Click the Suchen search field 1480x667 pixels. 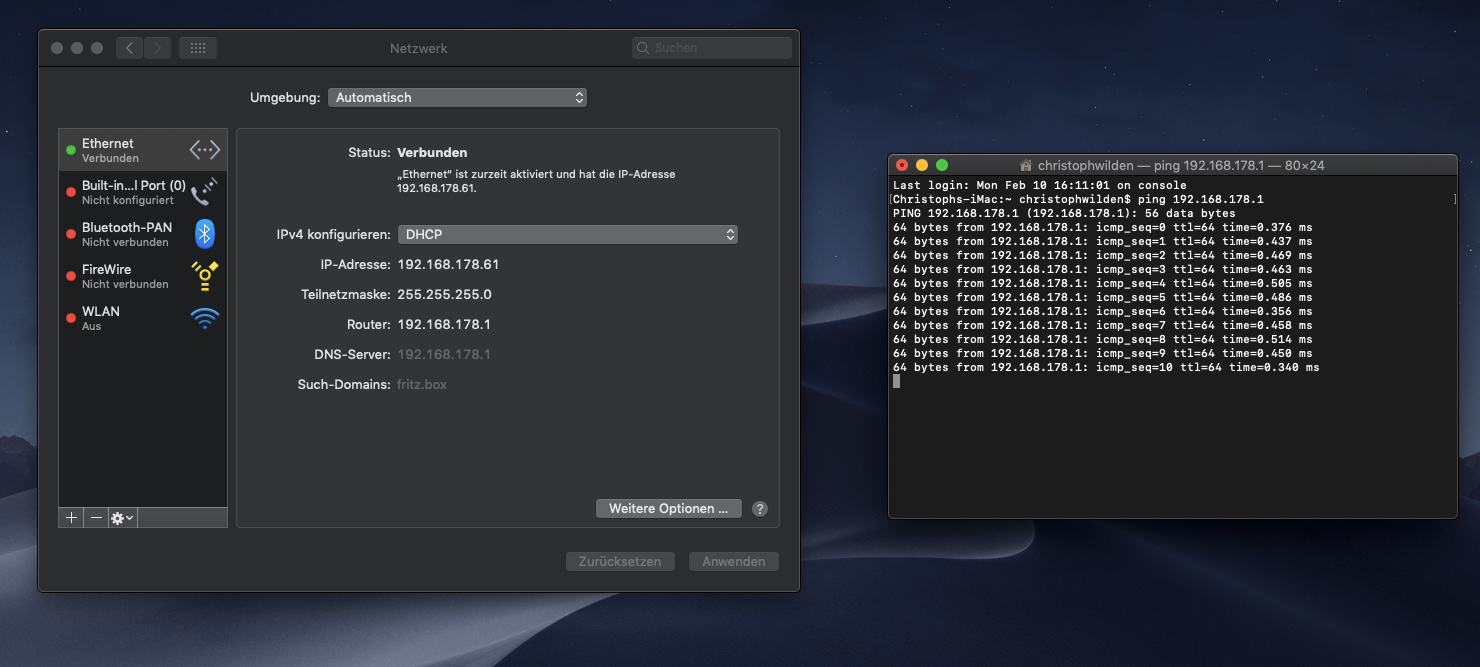tap(712, 48)
